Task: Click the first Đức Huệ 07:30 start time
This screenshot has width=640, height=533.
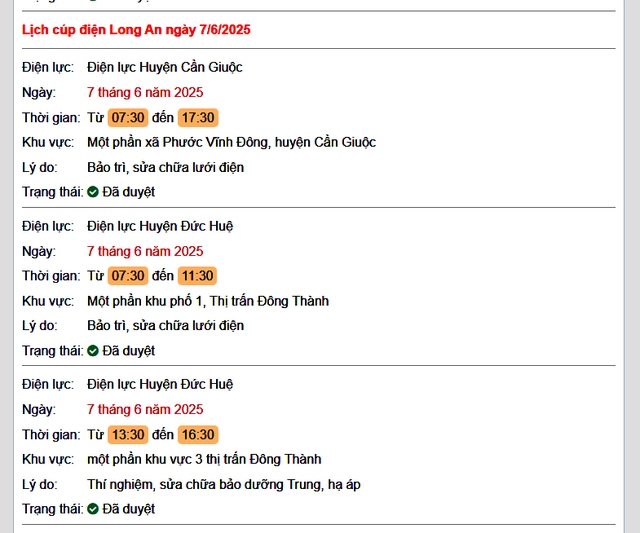Action: tap(128, 275)
